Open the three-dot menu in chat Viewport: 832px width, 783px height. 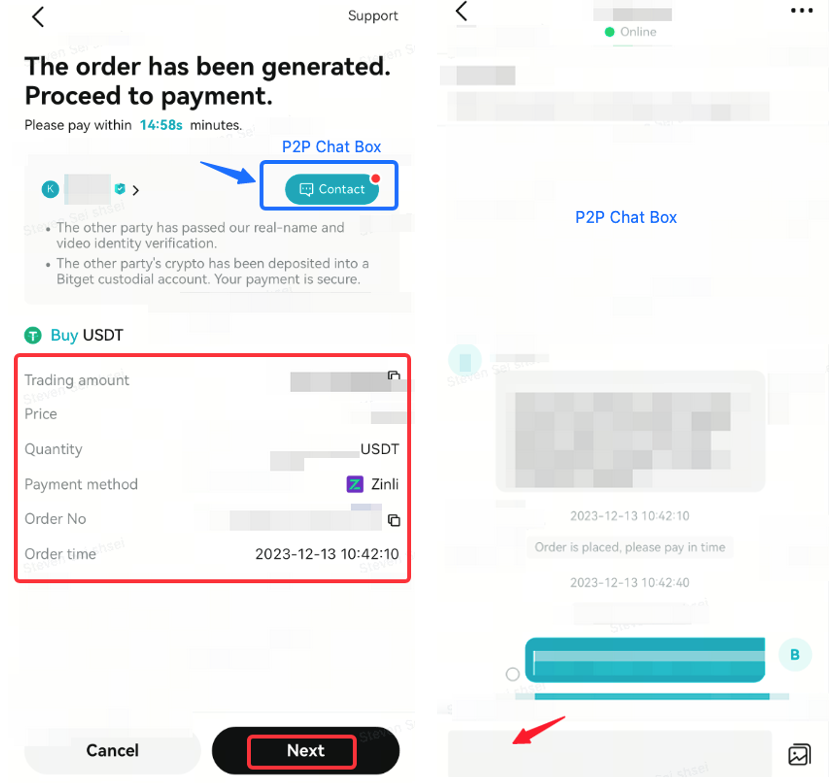(x=801, y=10)
